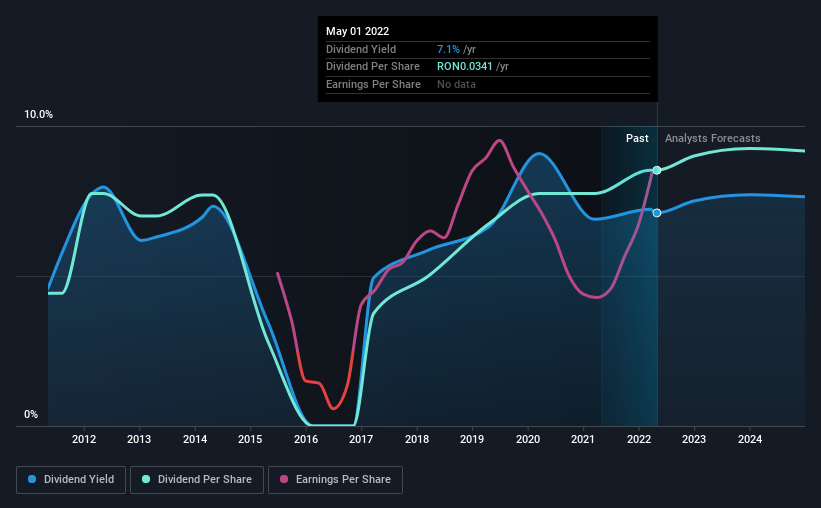Click the blue Dividend Yield legend dot
Screen dimensions: 821x508
32,479
